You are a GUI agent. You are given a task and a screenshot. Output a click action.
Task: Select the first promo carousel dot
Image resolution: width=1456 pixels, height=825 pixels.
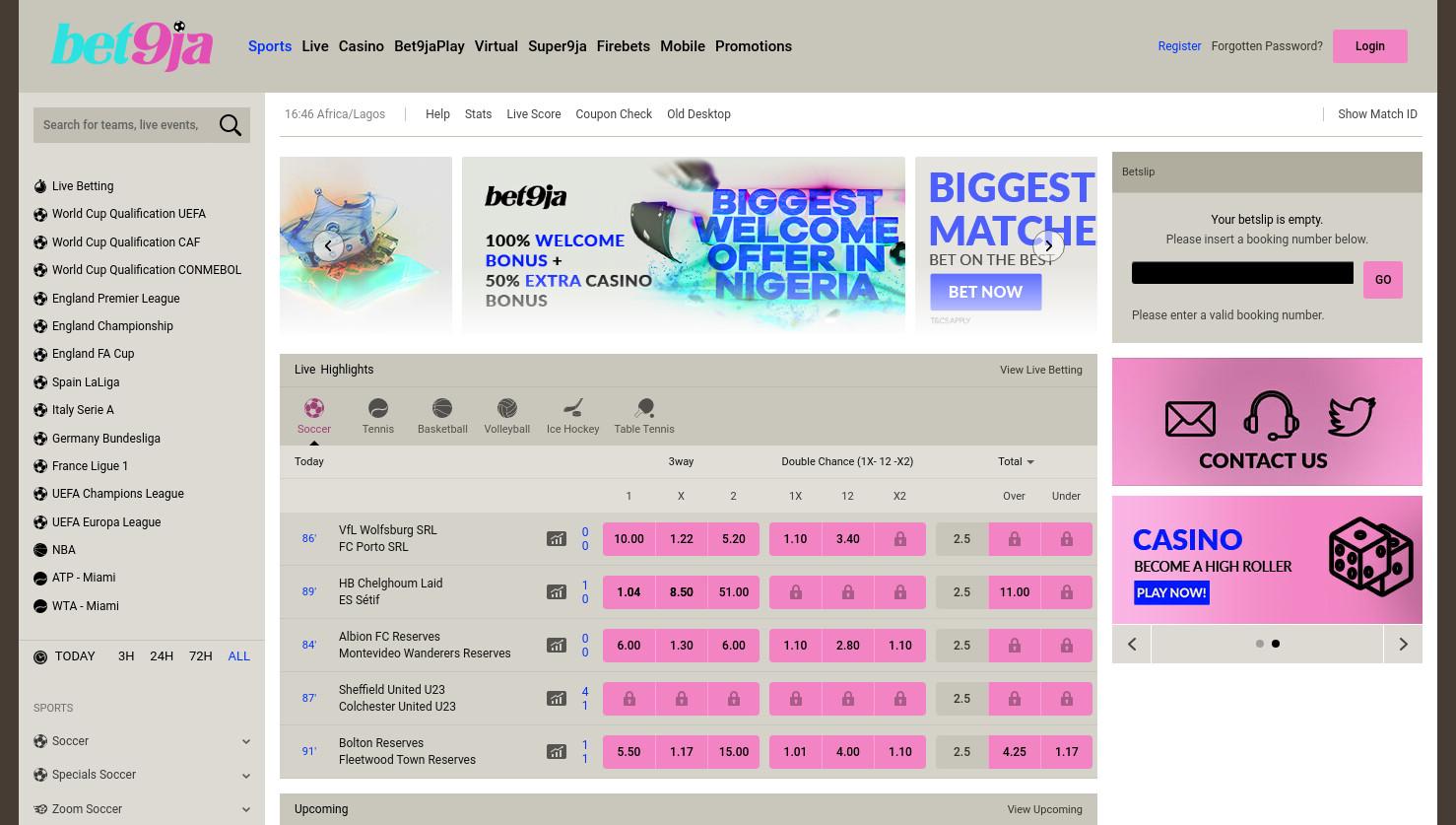[1260, 644]
